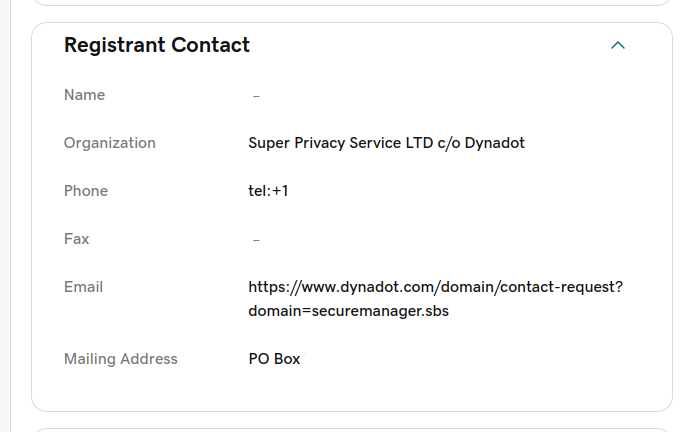Click the gray strip at left edge

[4, 216]
